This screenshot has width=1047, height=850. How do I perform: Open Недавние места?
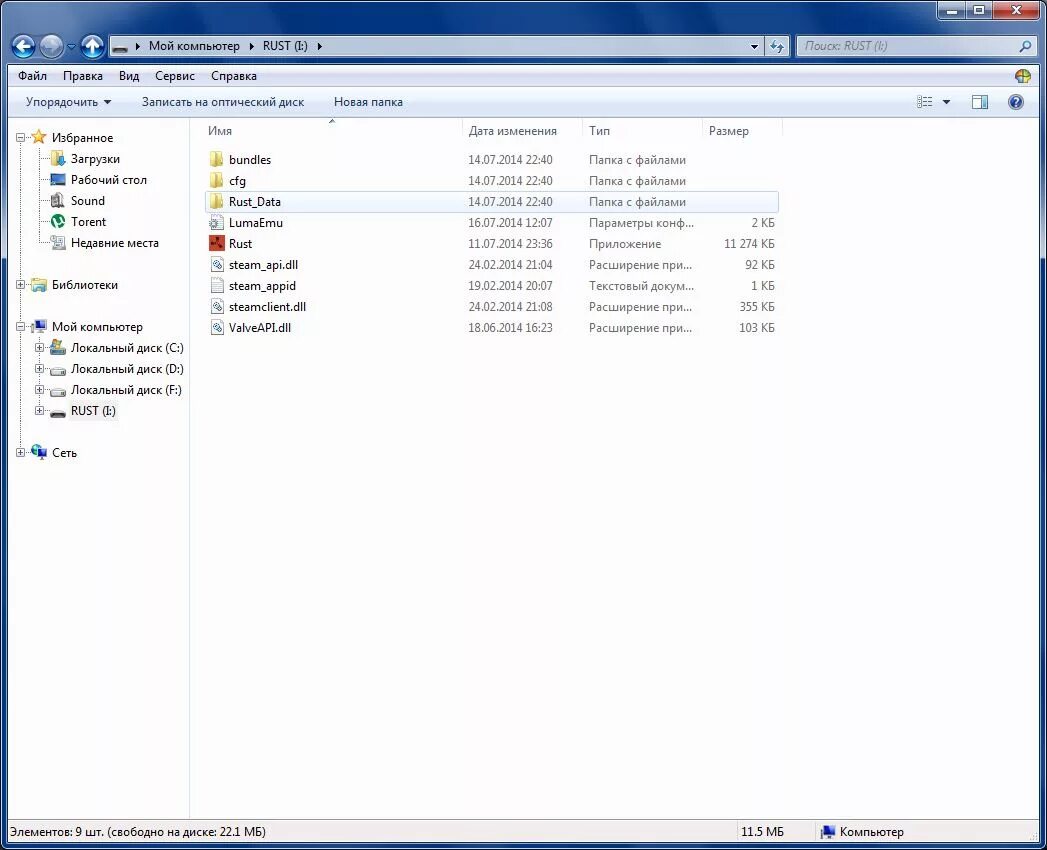pos(114,243)
